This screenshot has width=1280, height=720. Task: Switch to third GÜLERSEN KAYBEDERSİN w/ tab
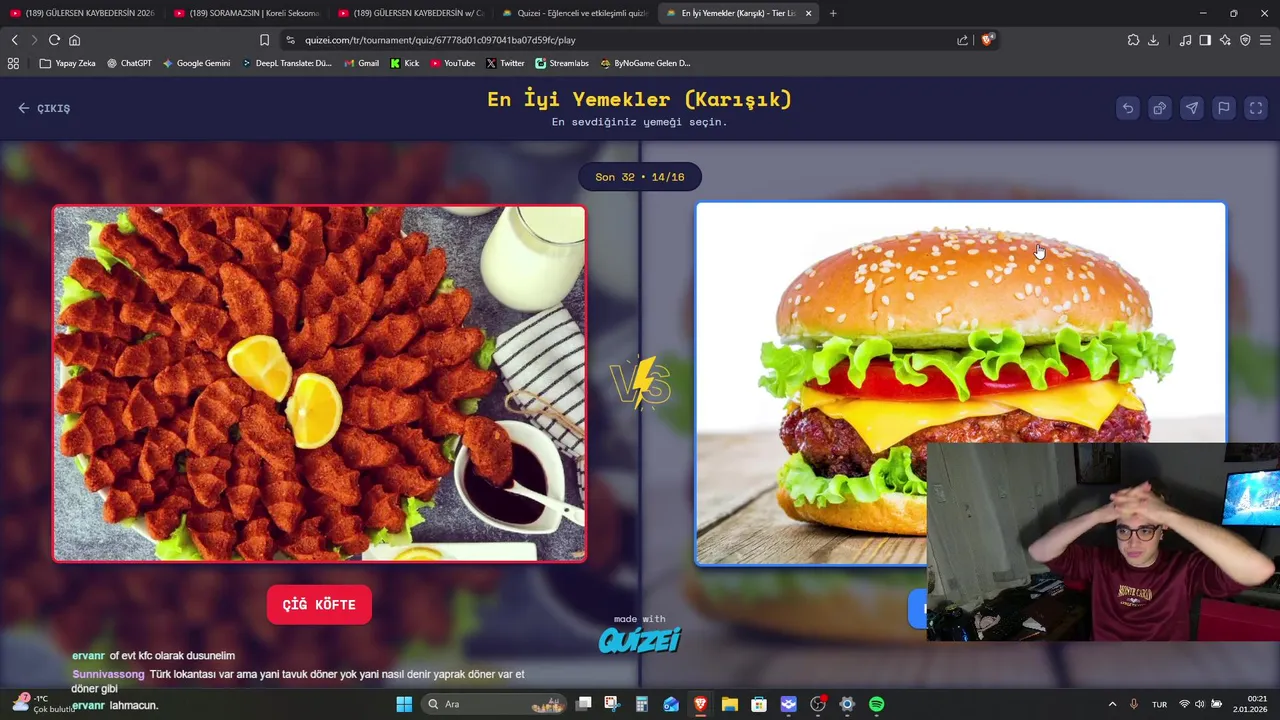coord(411,13)
